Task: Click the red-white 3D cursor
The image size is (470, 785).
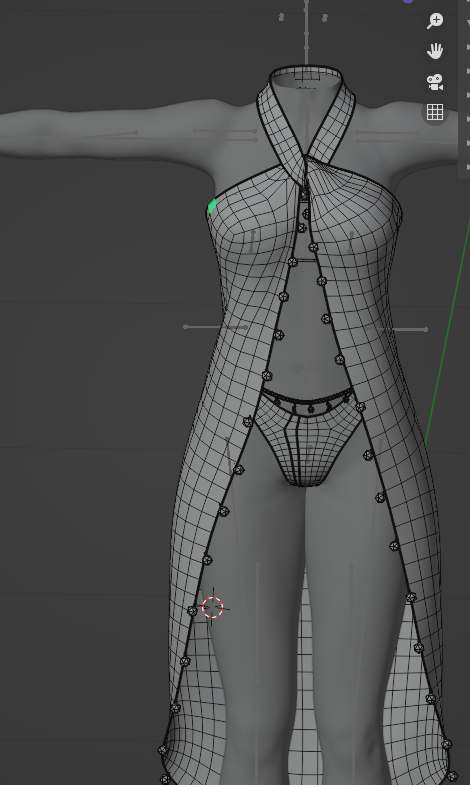Action: pyautogui.click(x=213, y=607)
